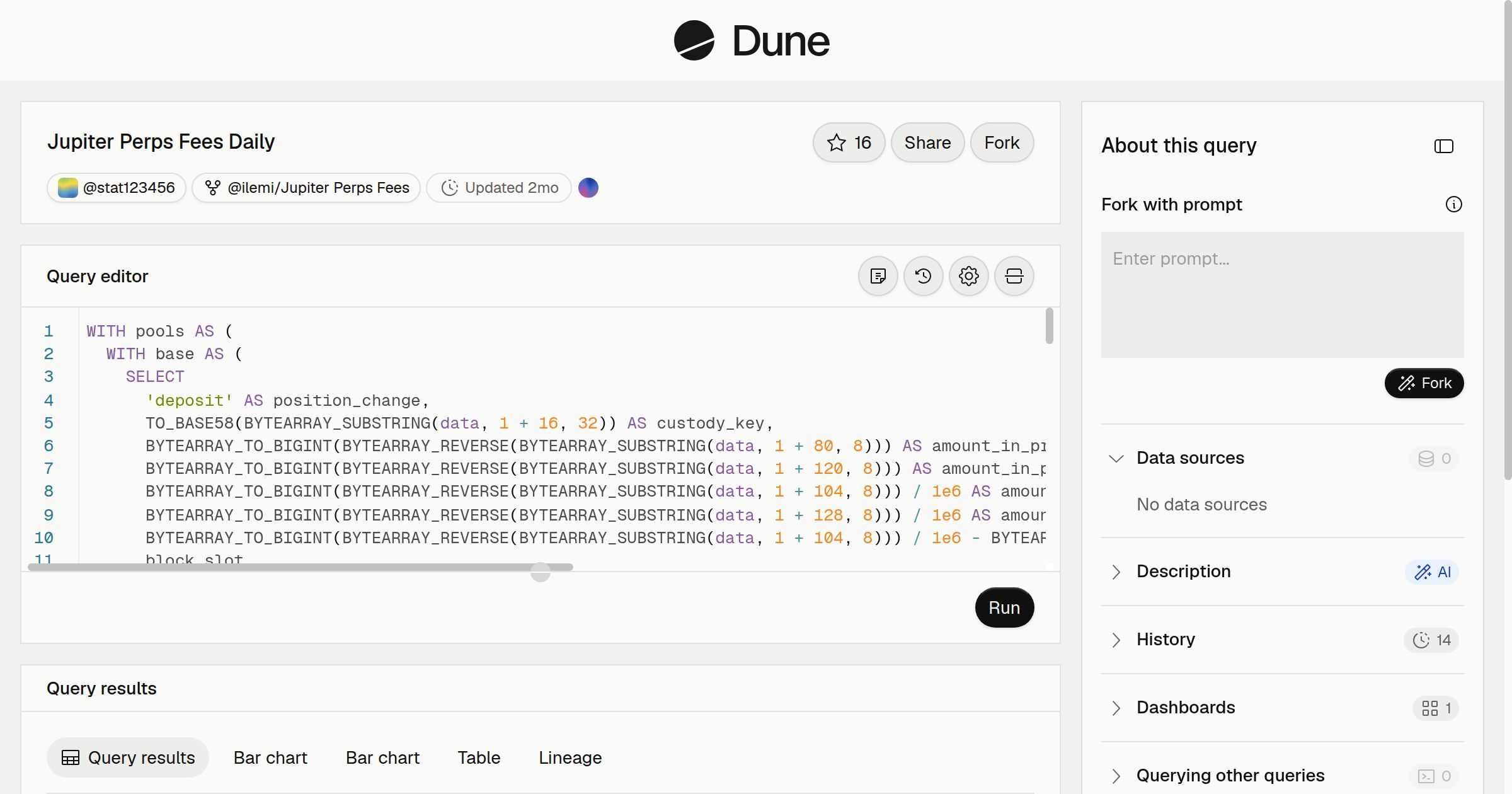The height and width of the screenshot is (794, 1512).
Task: Click the page vertical scrollbar
Action: 1508,239
